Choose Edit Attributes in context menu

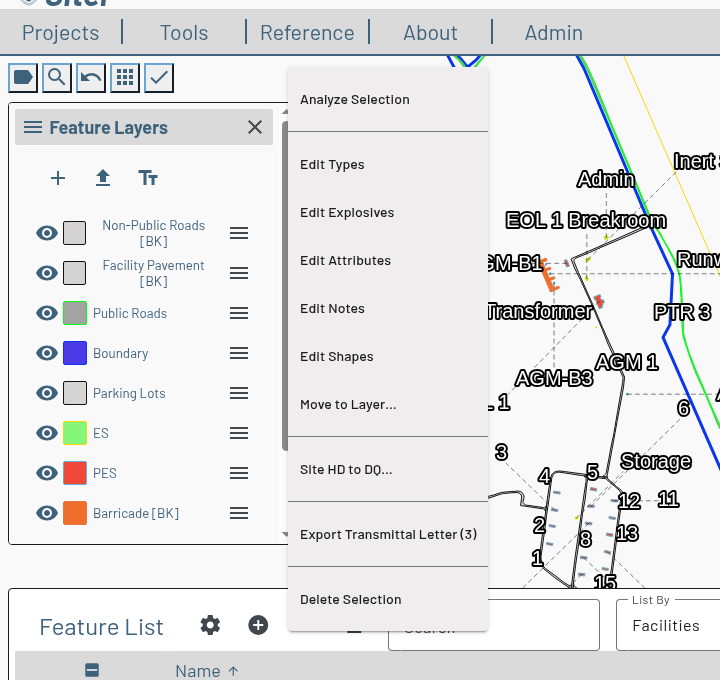tap(388, 260)
